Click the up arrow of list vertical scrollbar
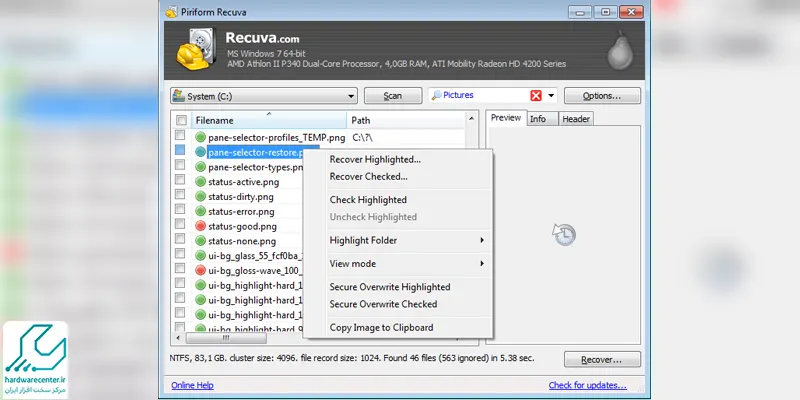The image size is (800, 400). coord(471,119)
